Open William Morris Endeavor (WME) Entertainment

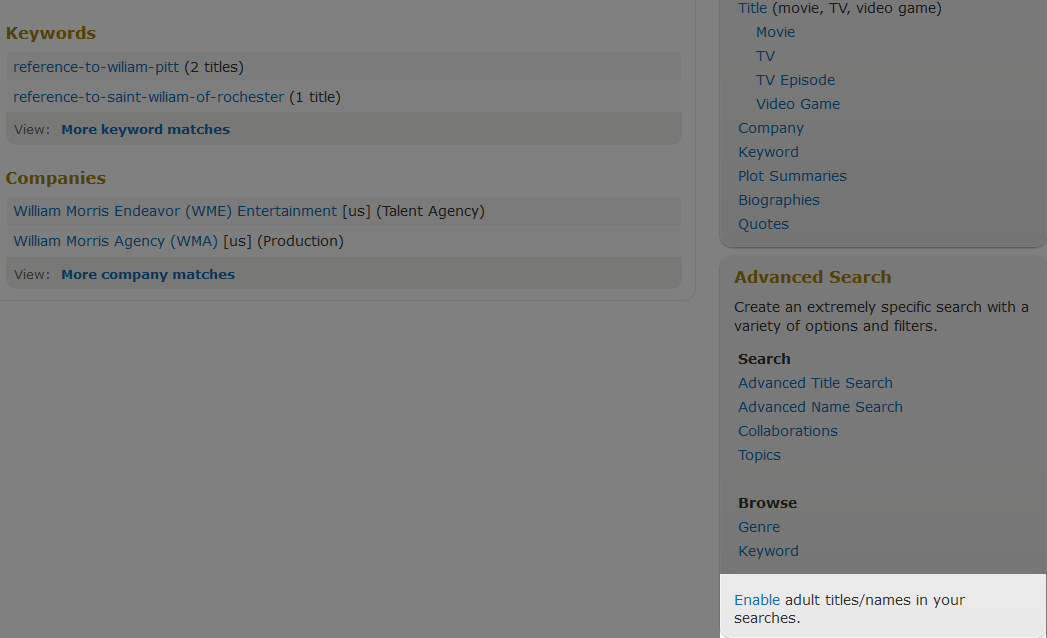click(175, 211)
